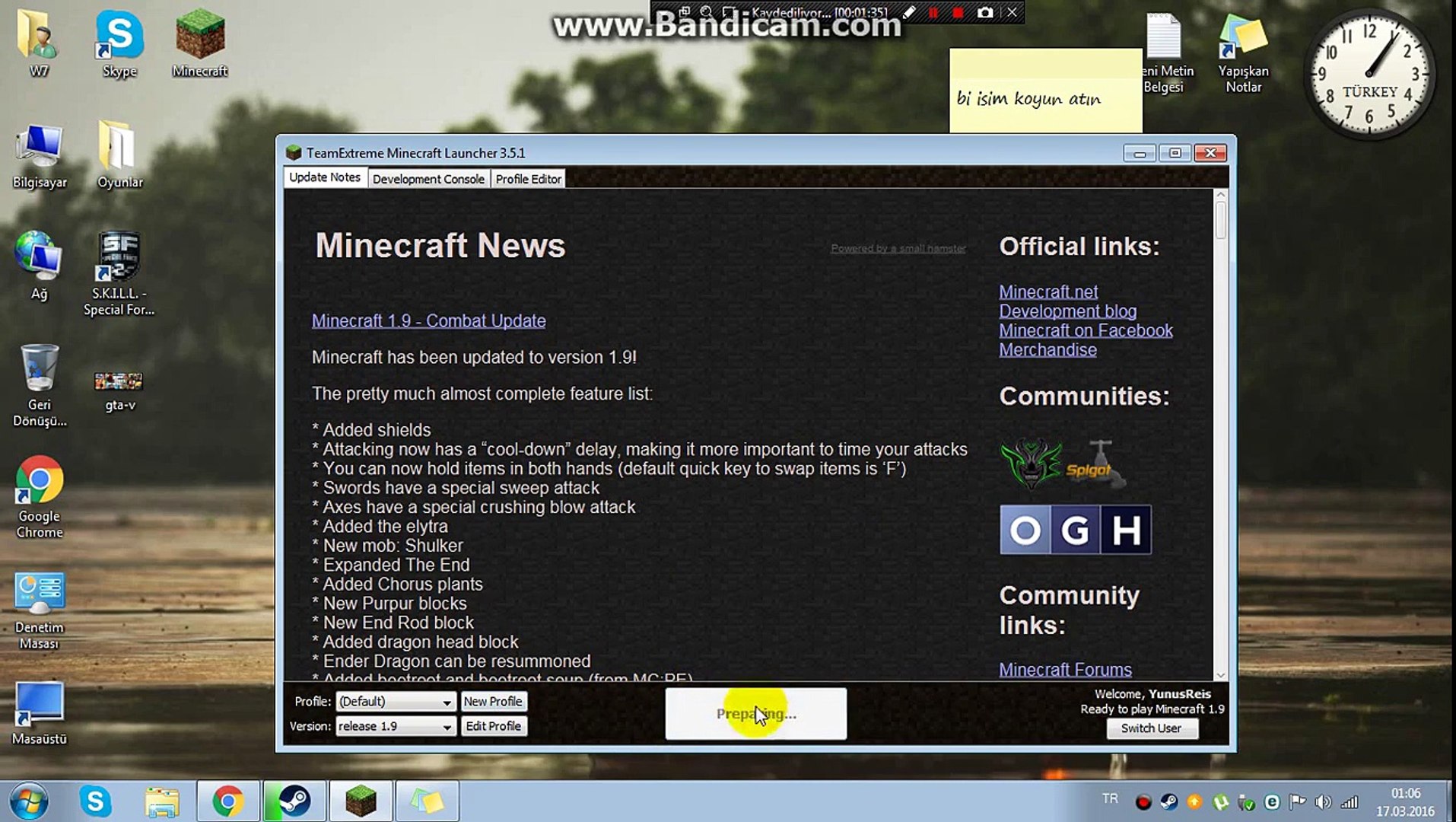The height and width of the screenshot is (822, 1456).
Task: Close the Bandicam recording bar
Action: click(x=1012, y=12)
